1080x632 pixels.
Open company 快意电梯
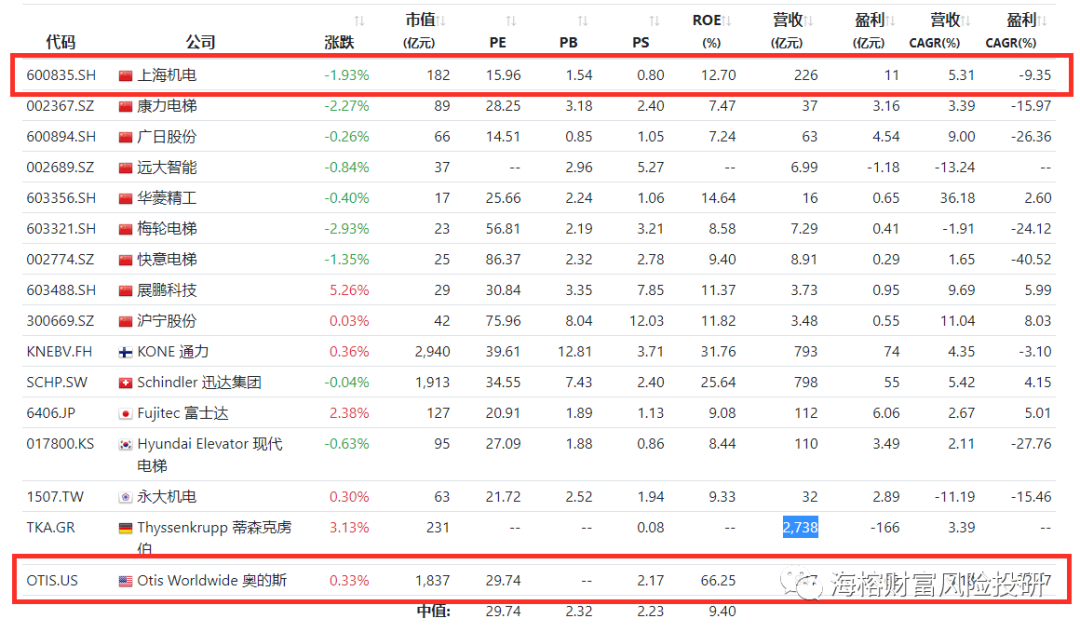167,260
